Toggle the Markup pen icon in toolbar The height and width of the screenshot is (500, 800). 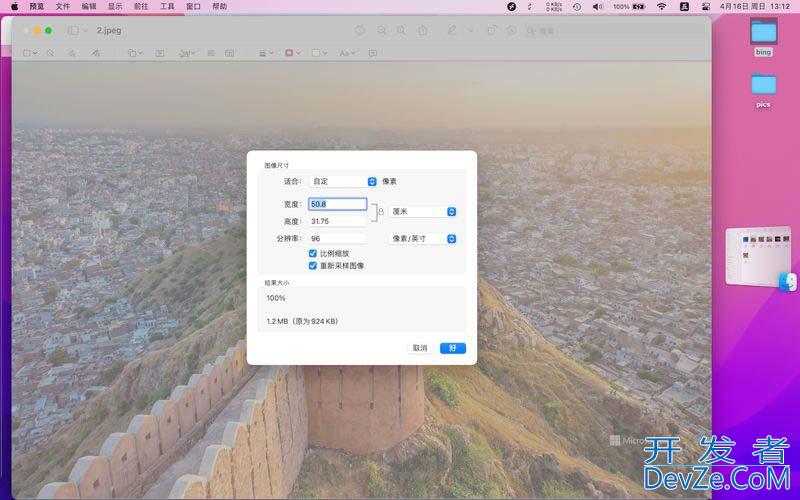coord(452,31)
